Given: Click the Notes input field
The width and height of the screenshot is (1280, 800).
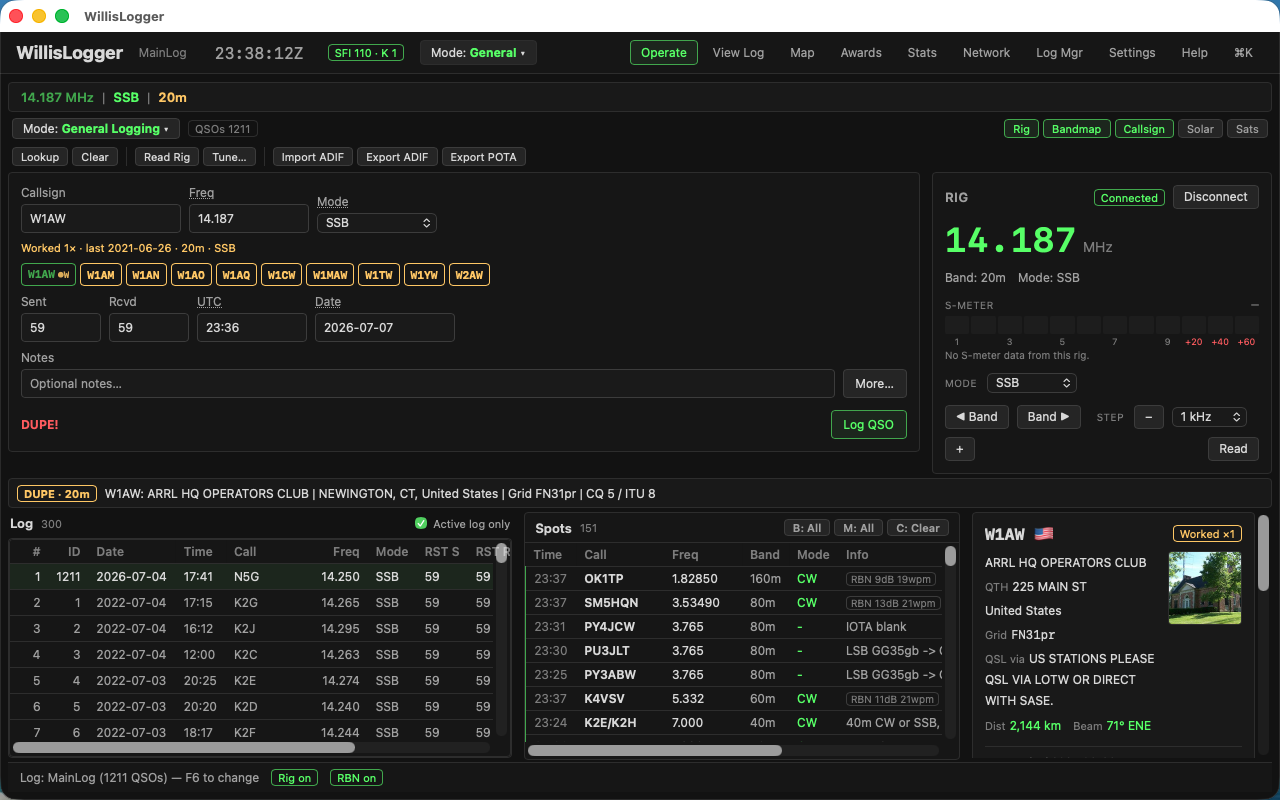Looking at the screenshot, I should point(428,384).
